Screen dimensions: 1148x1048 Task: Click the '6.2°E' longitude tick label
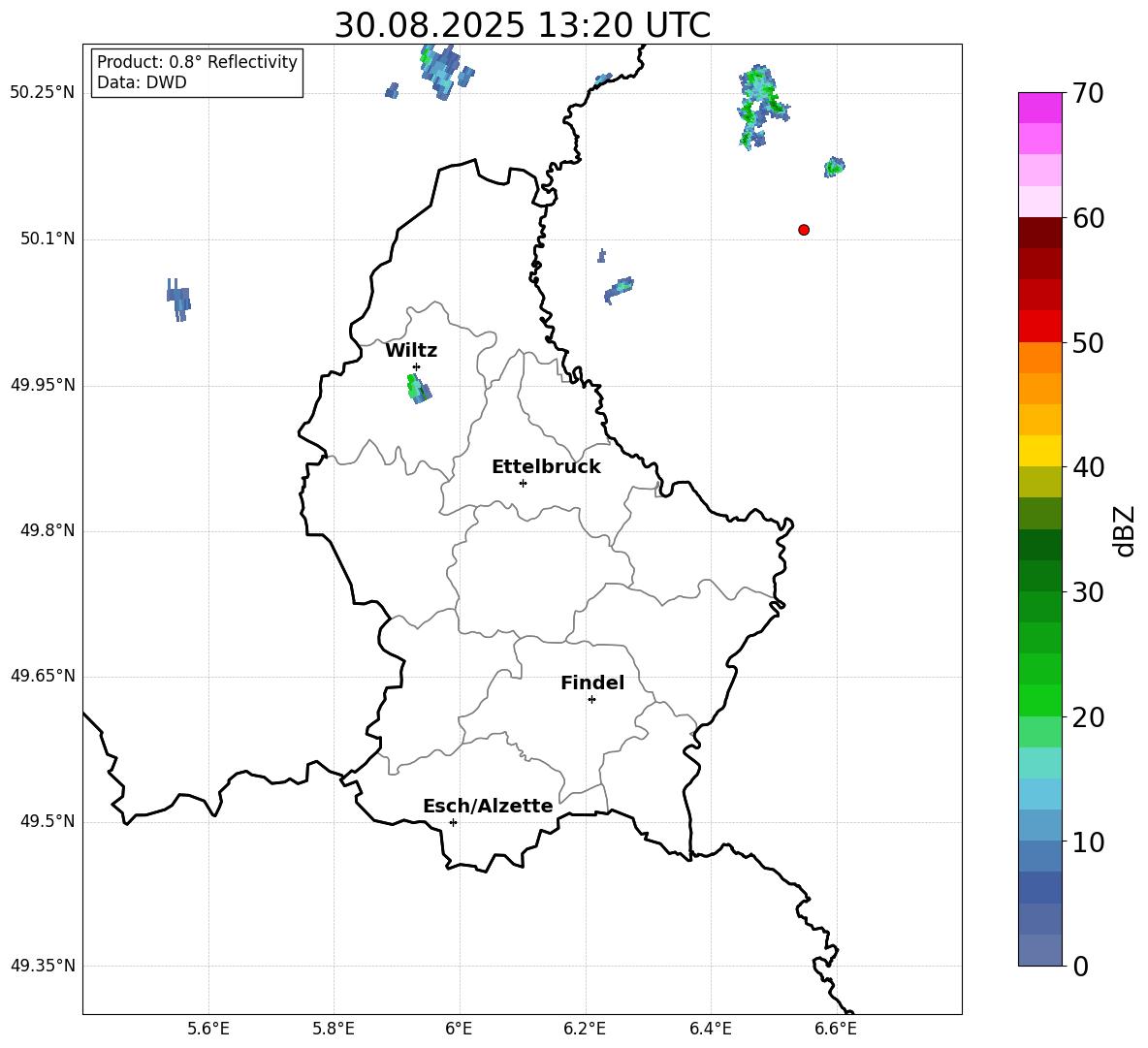[586, 1028]
